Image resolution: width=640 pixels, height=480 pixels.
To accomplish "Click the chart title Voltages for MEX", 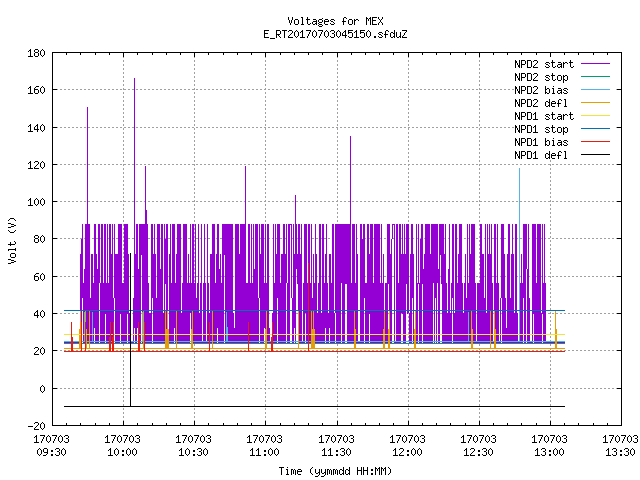I will pyautogui.click(x=335, y=21).
